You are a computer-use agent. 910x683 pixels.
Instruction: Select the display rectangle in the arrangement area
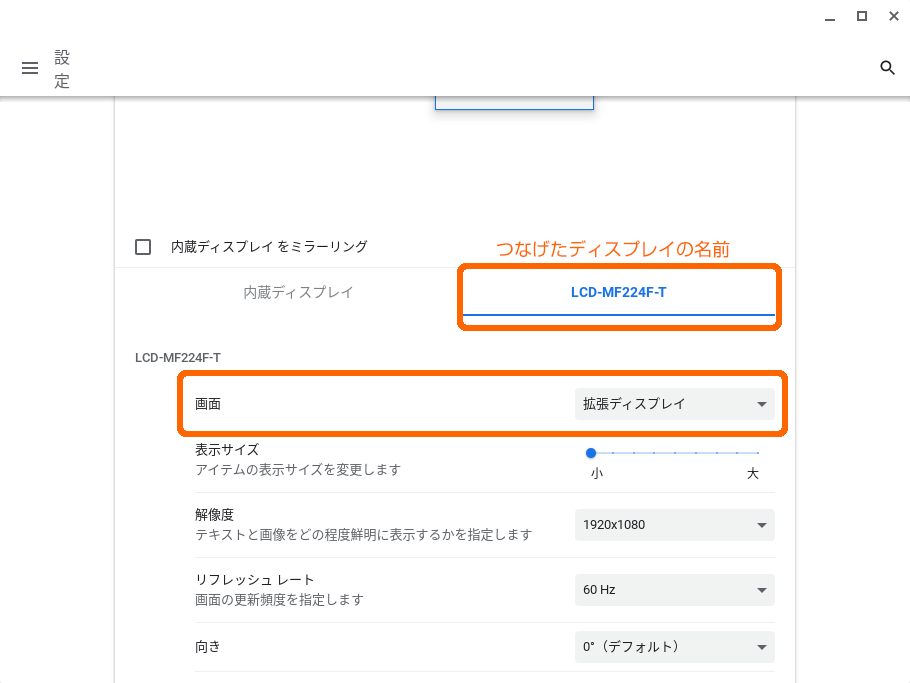[x=514, y=102]
